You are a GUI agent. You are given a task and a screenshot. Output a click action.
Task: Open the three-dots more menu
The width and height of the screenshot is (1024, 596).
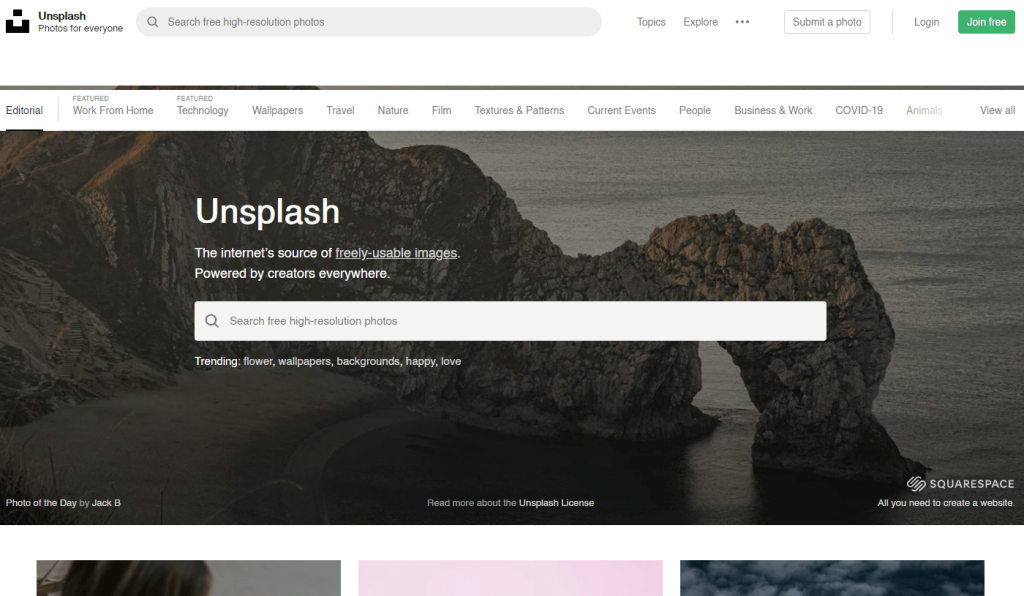pos(742,22)
